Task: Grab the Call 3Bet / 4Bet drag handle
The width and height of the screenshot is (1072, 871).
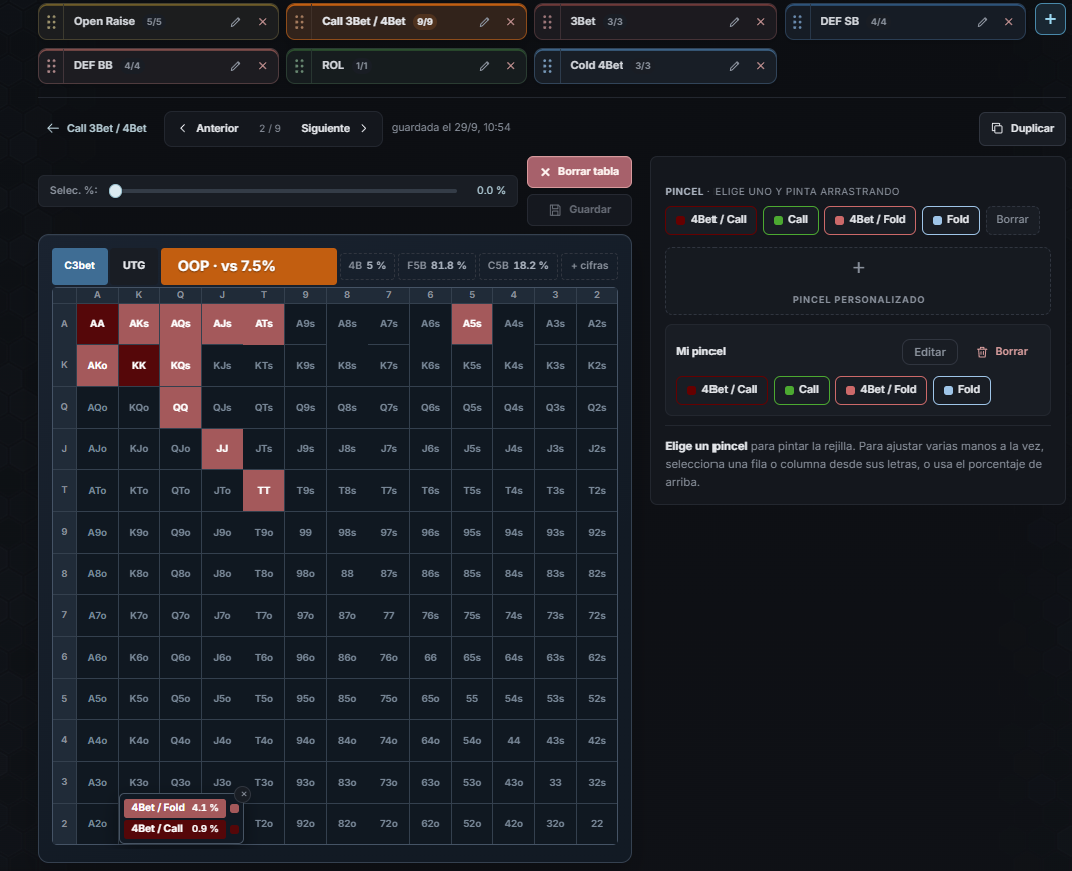Action: click(x=299, y=22)
